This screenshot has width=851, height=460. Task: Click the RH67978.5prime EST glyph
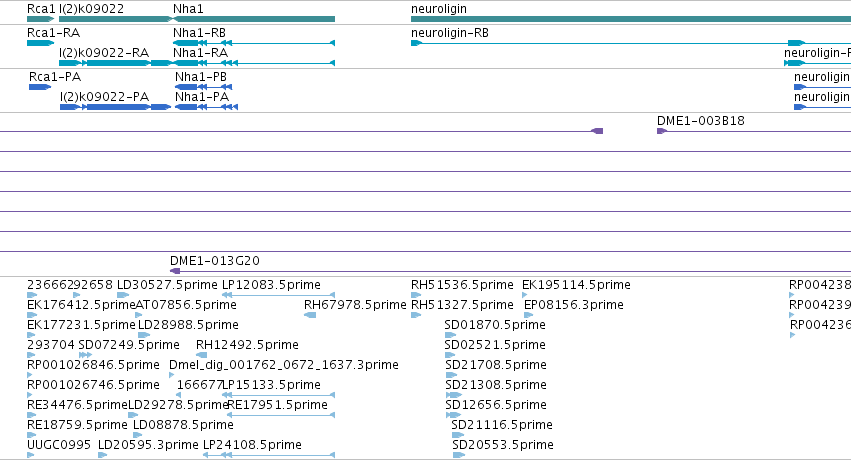[x=310, y=315]
